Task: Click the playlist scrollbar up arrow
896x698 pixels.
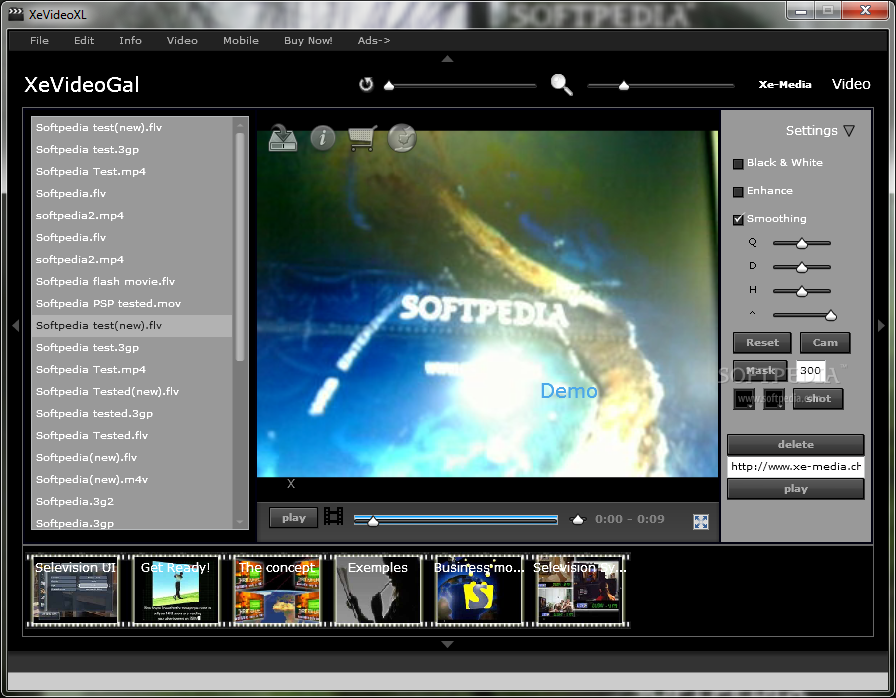Action: pos(240,125)
